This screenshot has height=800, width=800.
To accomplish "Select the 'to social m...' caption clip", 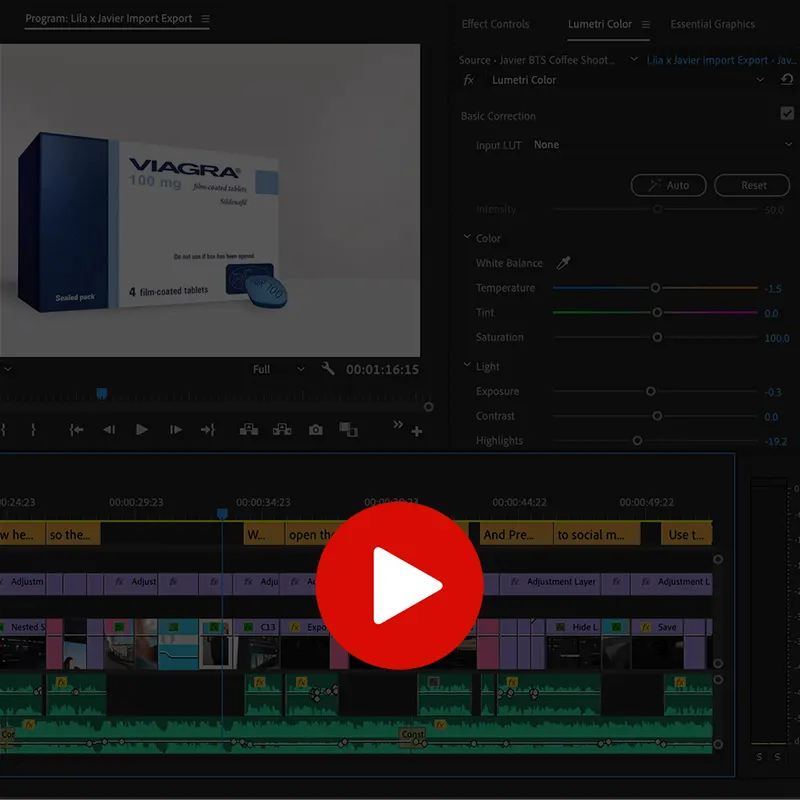I will (596, 534).
